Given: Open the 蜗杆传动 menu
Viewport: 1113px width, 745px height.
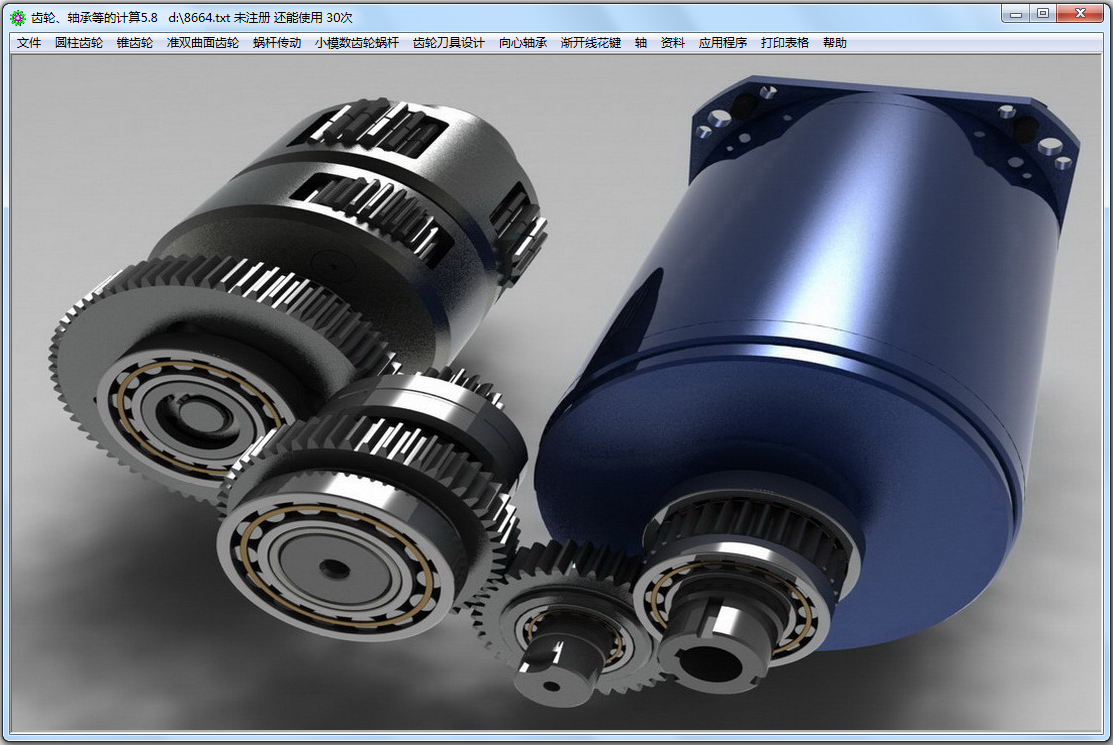Looking at the screenshot, I should coord(277,43).
